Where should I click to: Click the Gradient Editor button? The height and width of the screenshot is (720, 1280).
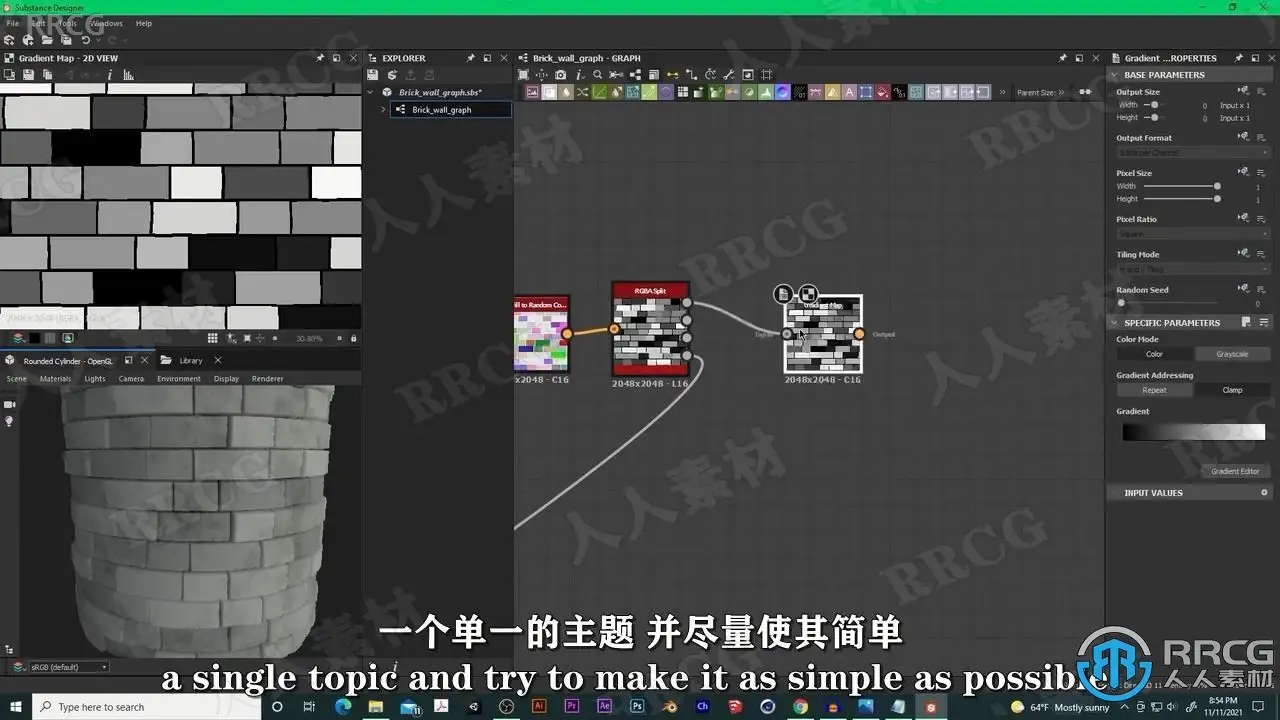pyautogui.click(x=1235, y=471)
